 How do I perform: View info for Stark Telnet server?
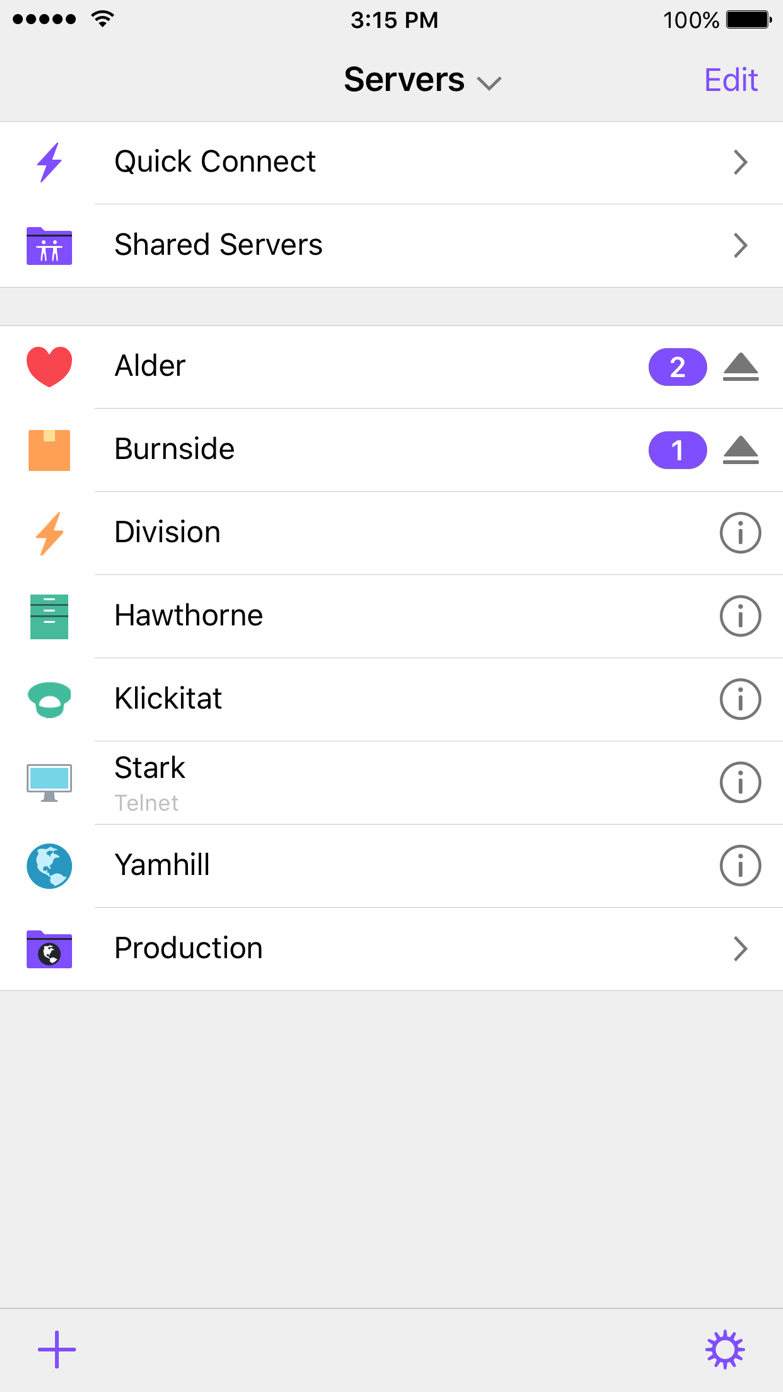740,782
